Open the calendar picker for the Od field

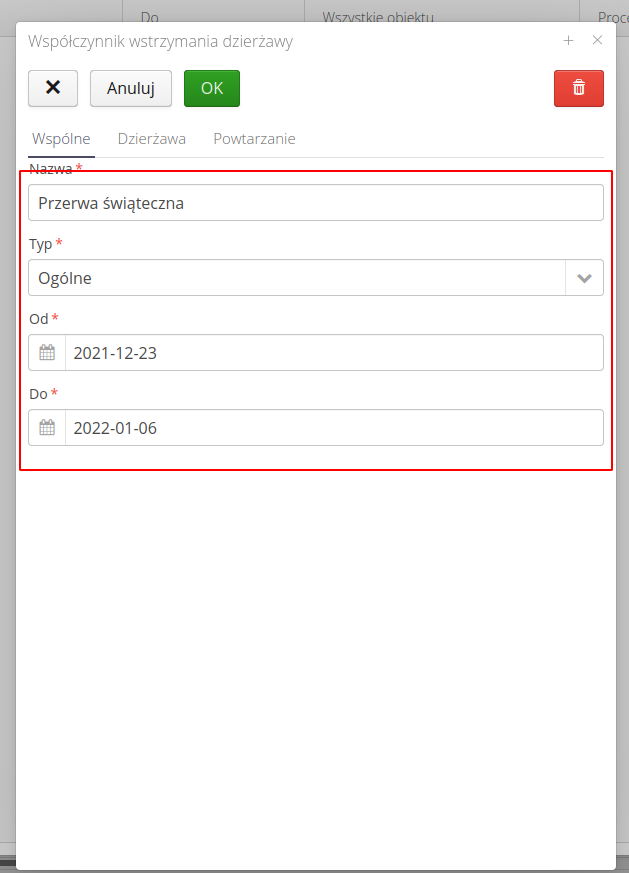(x=46, y=352)
